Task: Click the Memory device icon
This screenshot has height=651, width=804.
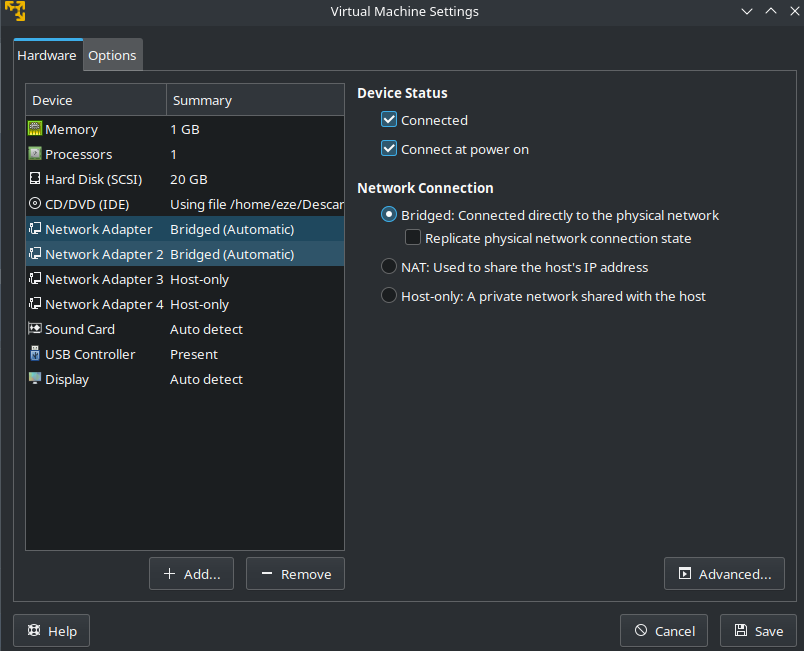Action: click(35, 129)
